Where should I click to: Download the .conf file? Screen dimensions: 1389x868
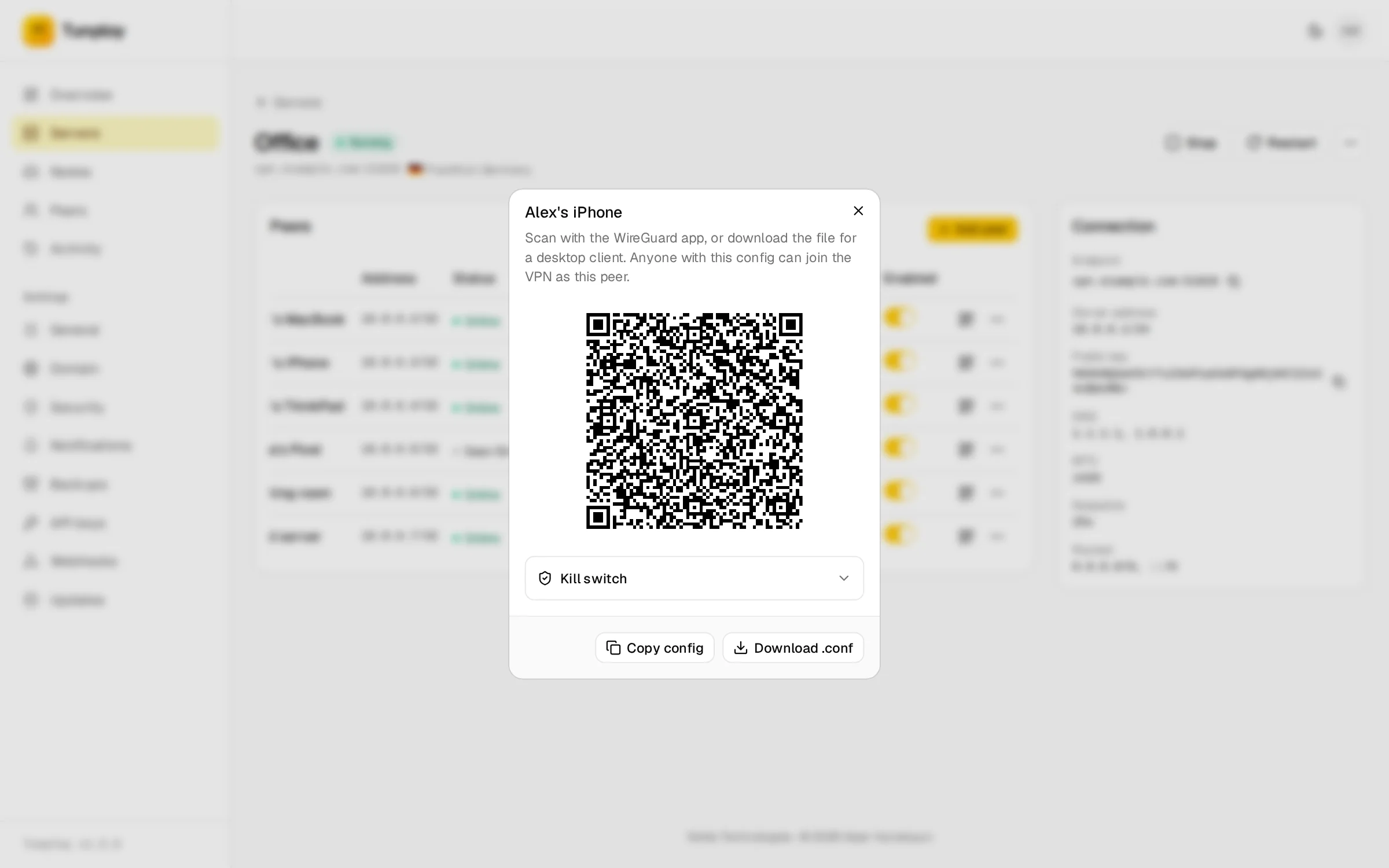[x=793, y=648]
